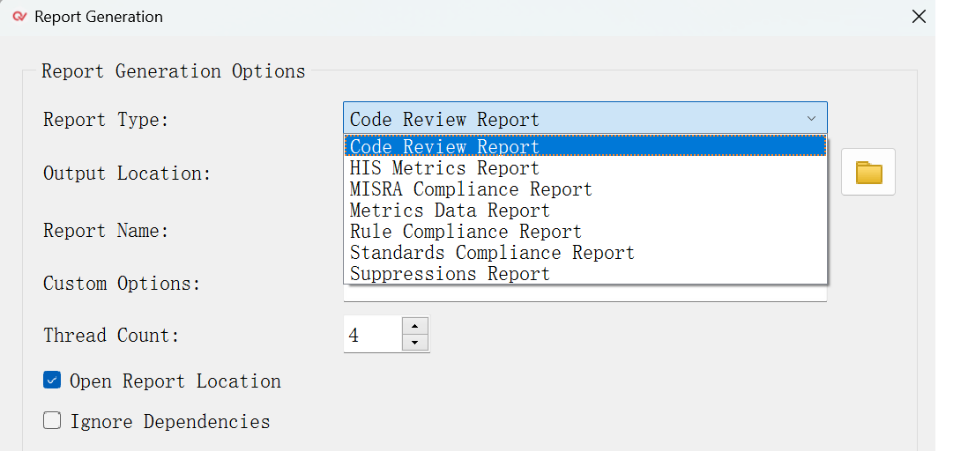
Task: Choose Rule Compliance Report entry
Action: pos(465,232)
